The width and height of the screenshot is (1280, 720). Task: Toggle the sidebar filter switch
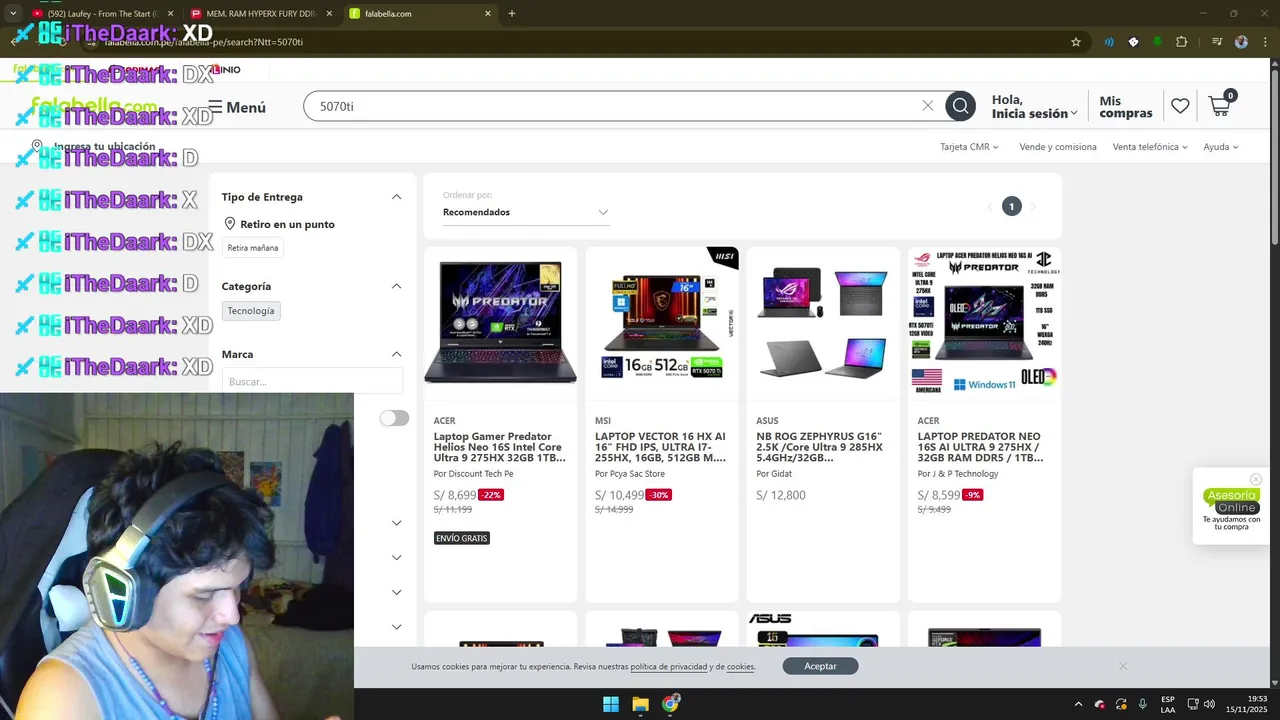click(x=394, y=418)
